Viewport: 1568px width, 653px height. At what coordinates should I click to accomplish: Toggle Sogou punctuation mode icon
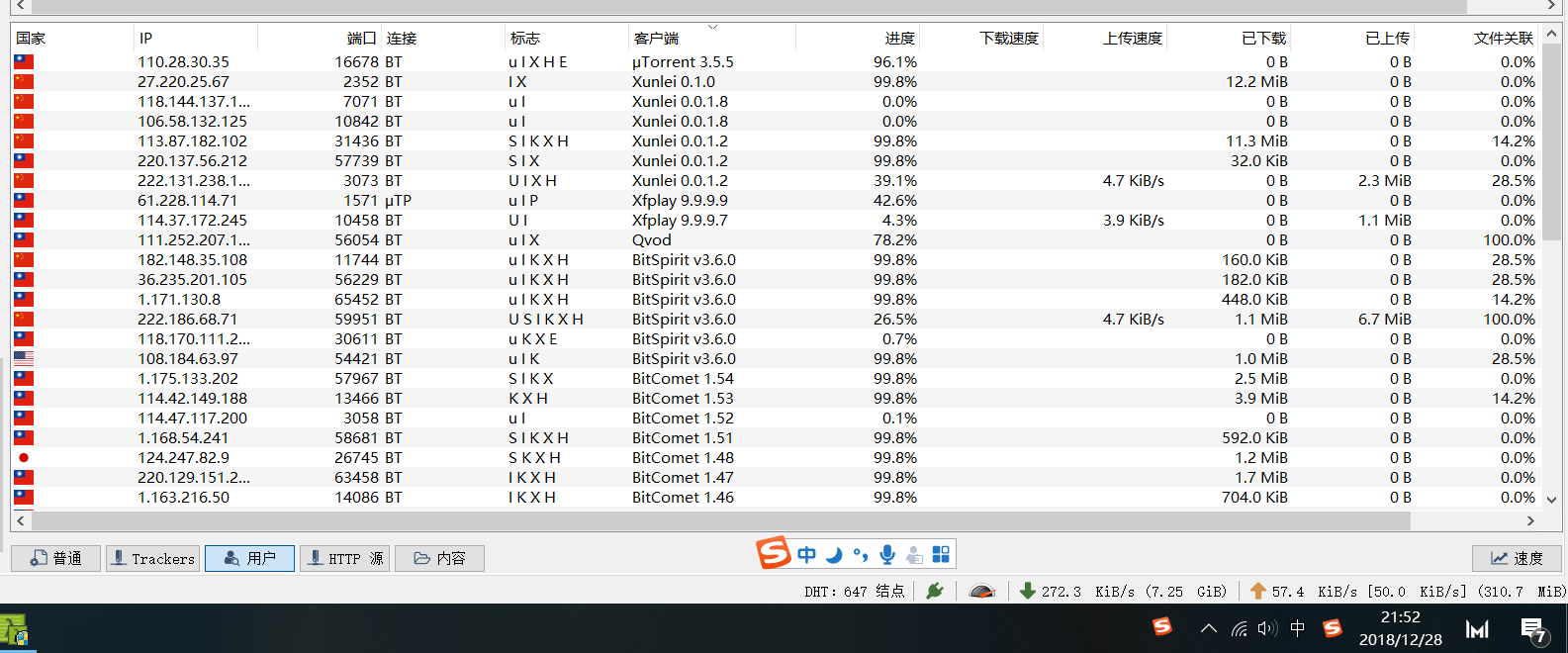pos(861,554)
